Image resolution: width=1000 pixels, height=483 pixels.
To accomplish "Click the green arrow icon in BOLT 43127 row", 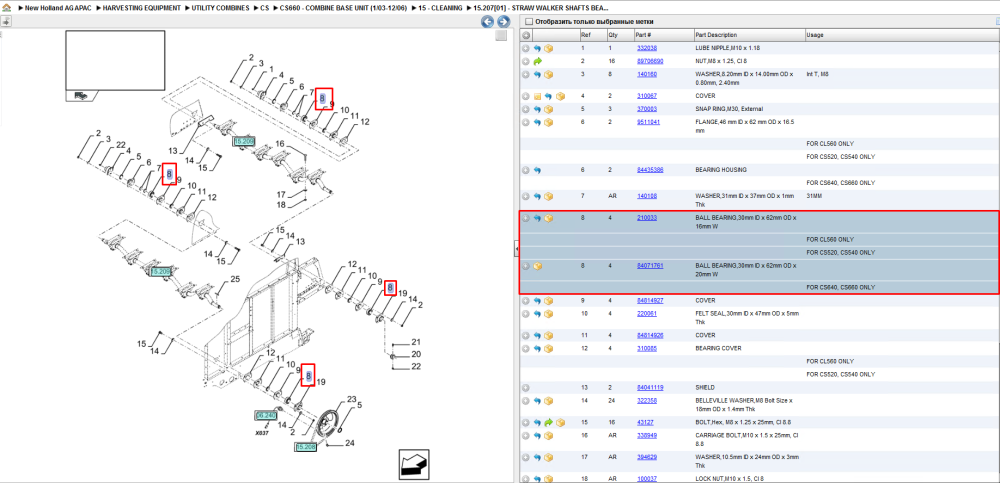I will (x=548, y=422).
